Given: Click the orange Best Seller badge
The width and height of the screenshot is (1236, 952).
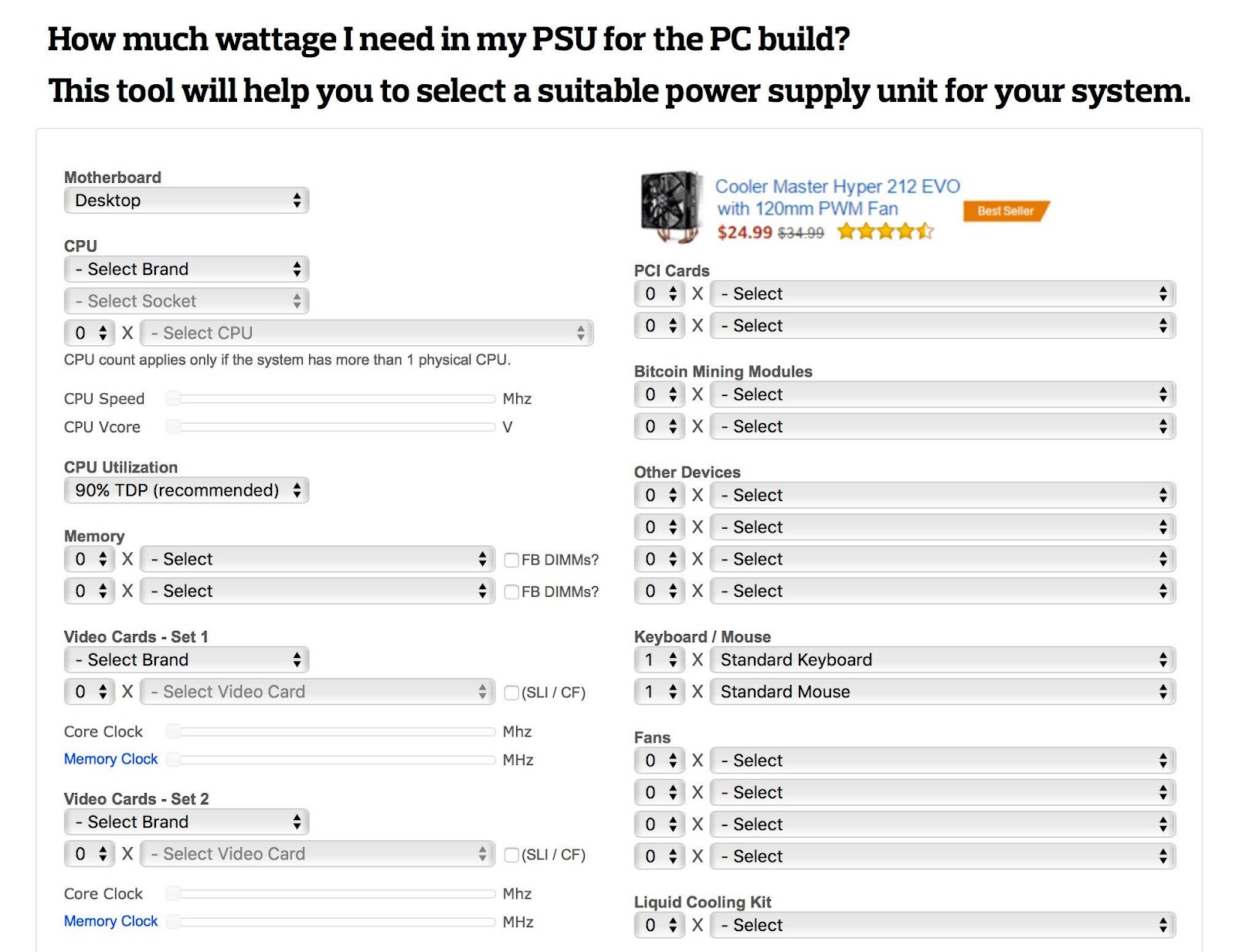Looking at the screenshot, I should point(1006,211).
